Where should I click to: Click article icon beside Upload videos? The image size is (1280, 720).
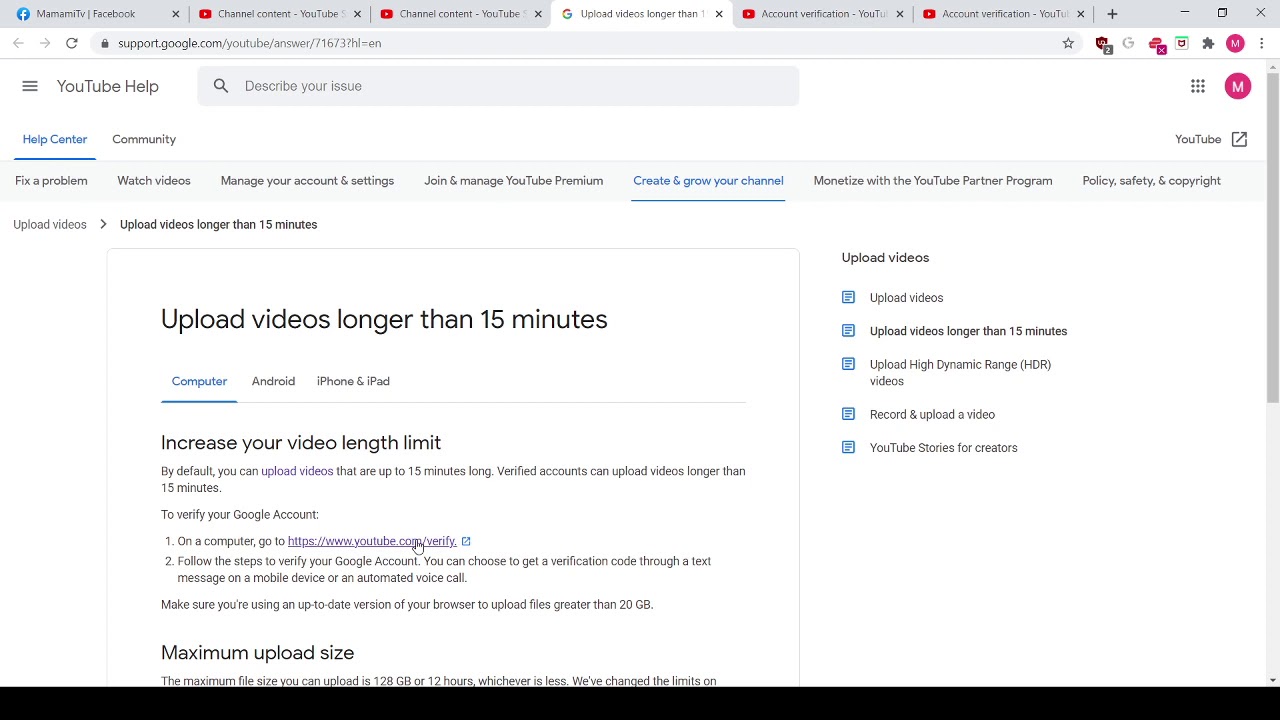coord(848,297)
